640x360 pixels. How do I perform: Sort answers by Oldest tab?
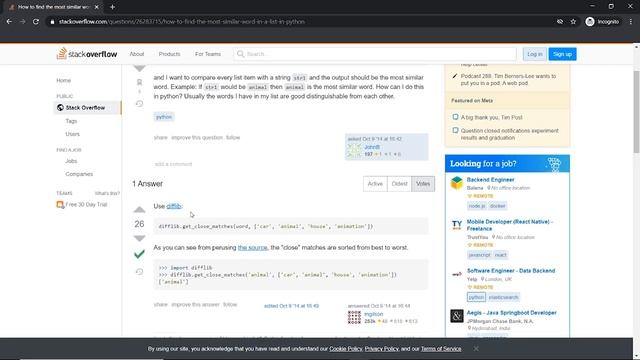pos(400,184)
